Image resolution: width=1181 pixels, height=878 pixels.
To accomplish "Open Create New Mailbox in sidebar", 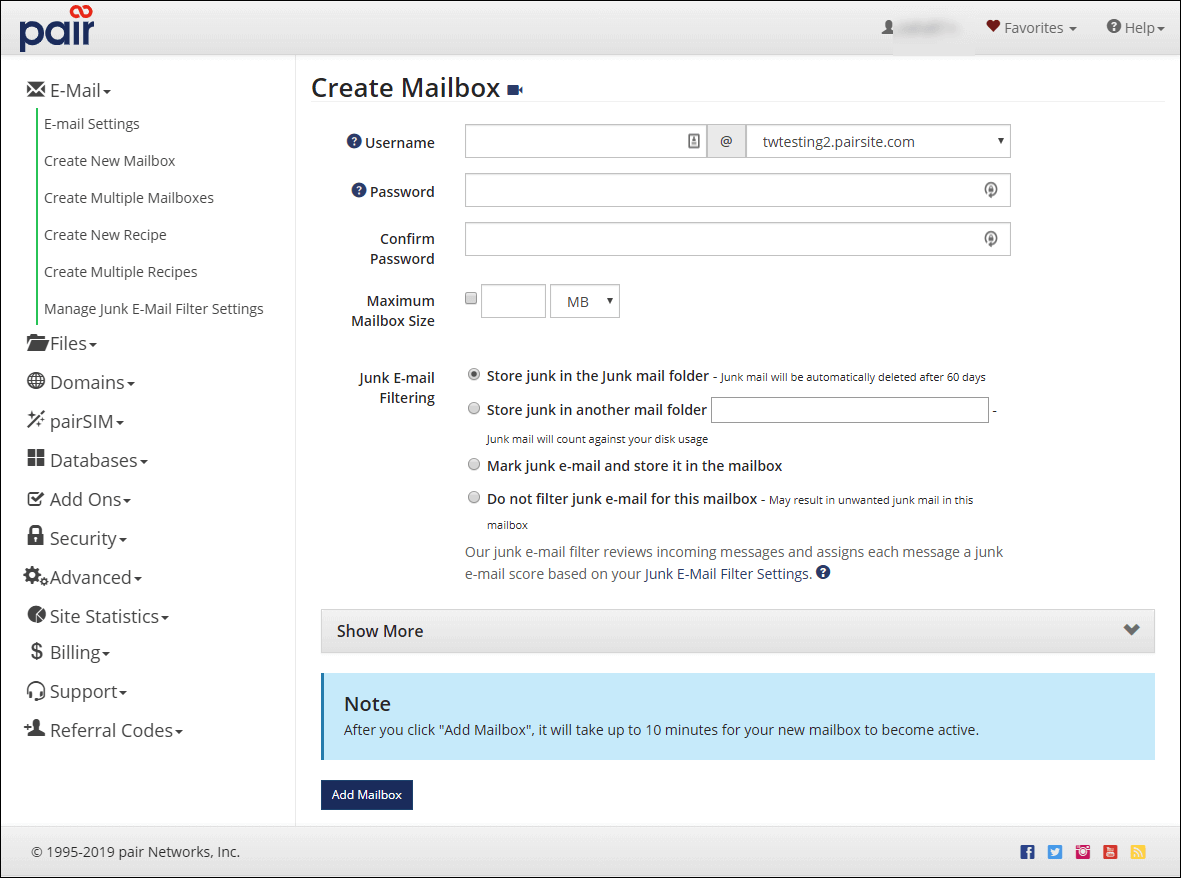I will [109, 160].
